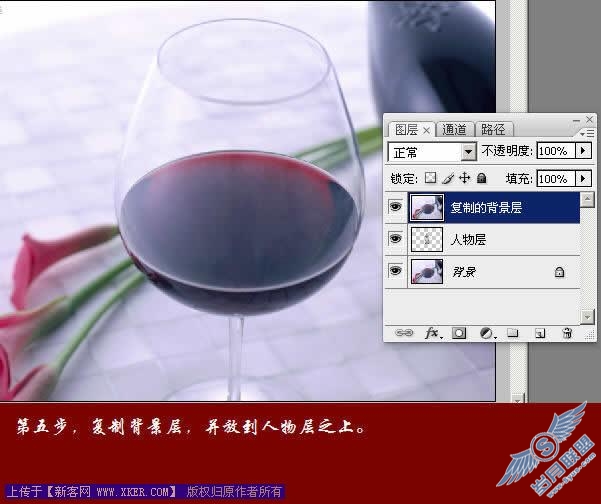Image resolution: width=601 pixels, height=504 pixels.
Task: Open the 填充 fill slider arrow
Action: (x=583, y=178)
